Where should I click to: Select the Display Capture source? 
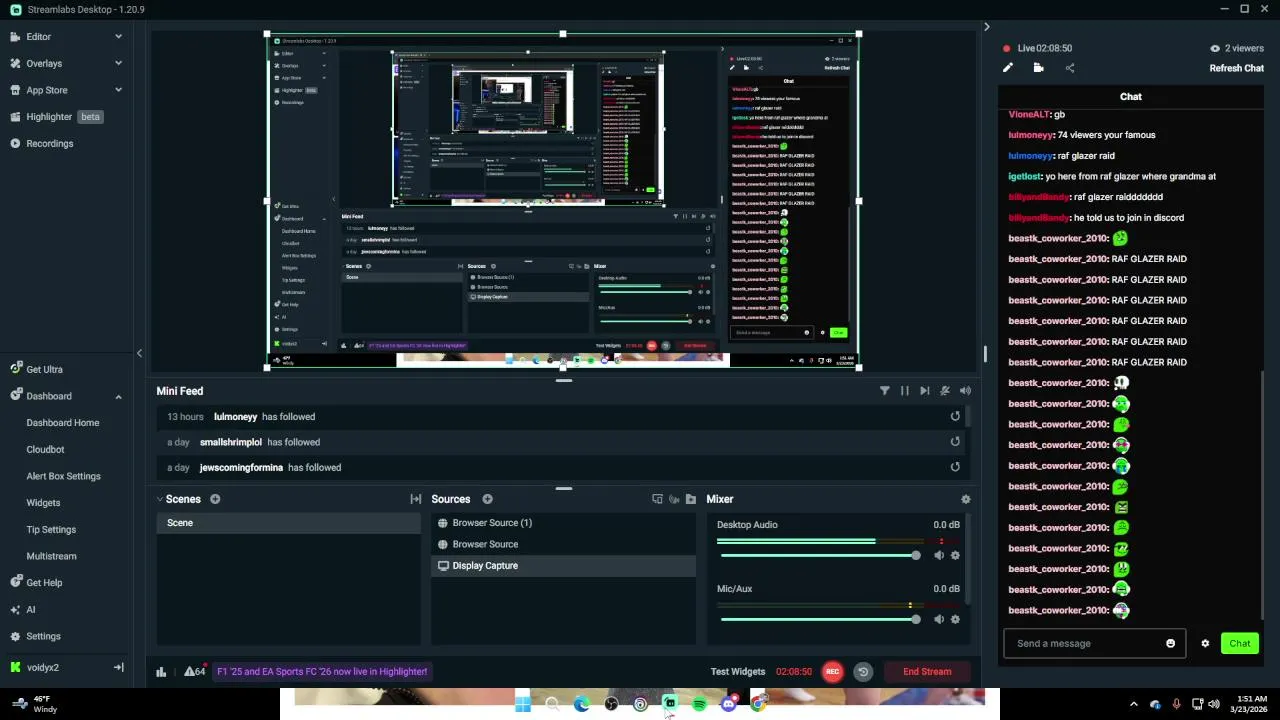click(x=564, y=566)
